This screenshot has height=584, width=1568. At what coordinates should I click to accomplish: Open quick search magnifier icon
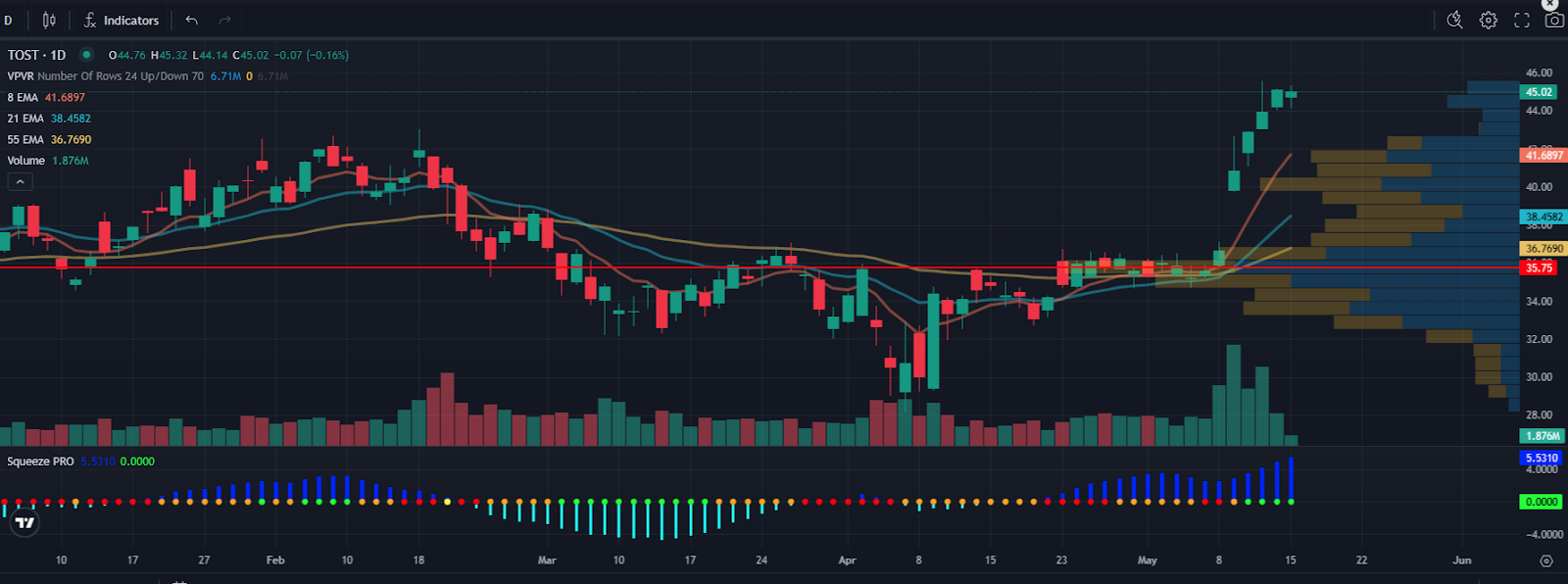[x=1455, y=20]
